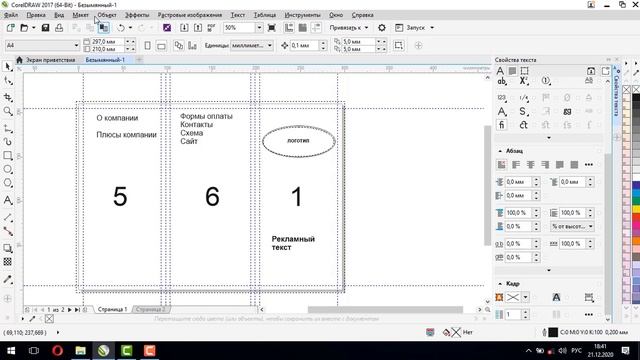Screen dimensions: 640x360
Task: Select the Text tool in the toolbox
Action: pos(8,200)
